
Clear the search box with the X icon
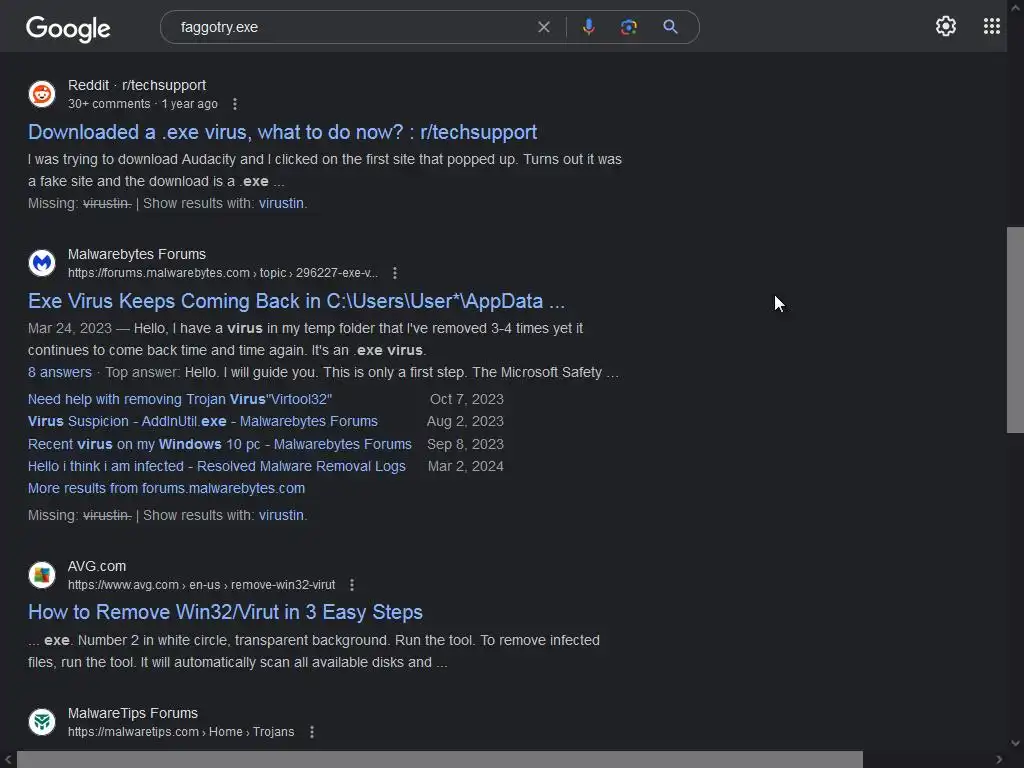543,27
